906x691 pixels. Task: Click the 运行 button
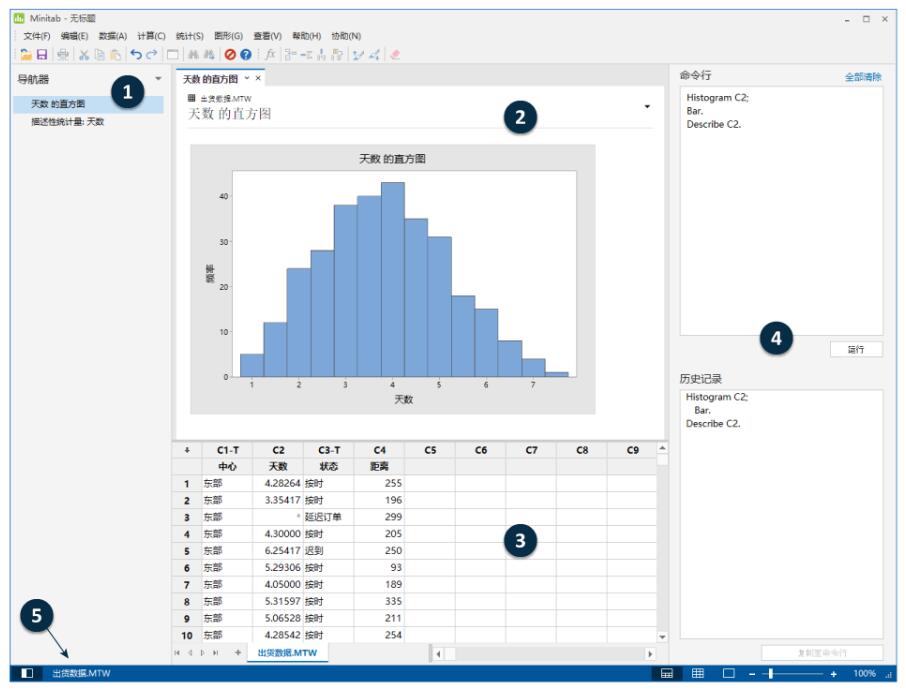(856, 350)
